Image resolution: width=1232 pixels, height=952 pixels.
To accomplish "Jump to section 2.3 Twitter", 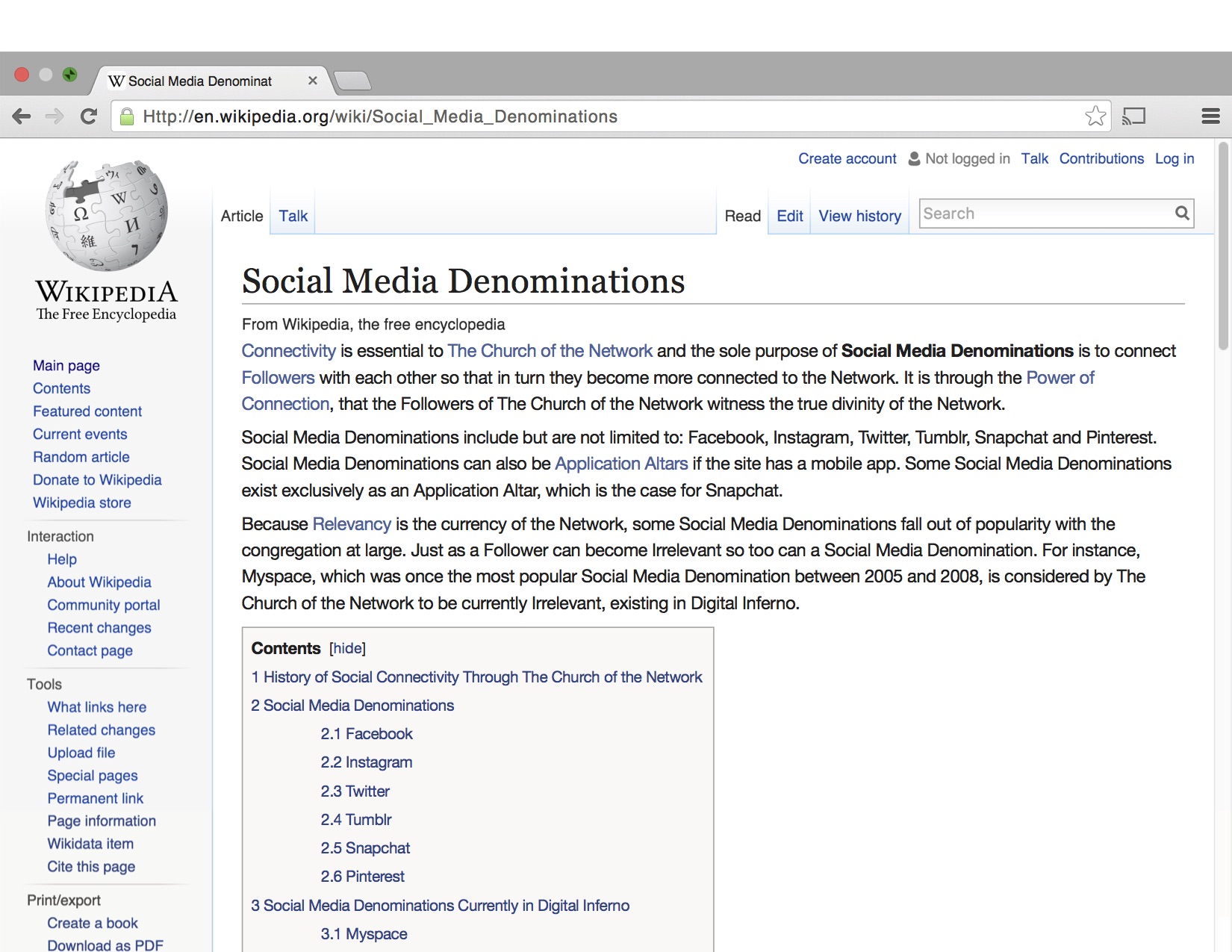I will (x=355, y=791).
